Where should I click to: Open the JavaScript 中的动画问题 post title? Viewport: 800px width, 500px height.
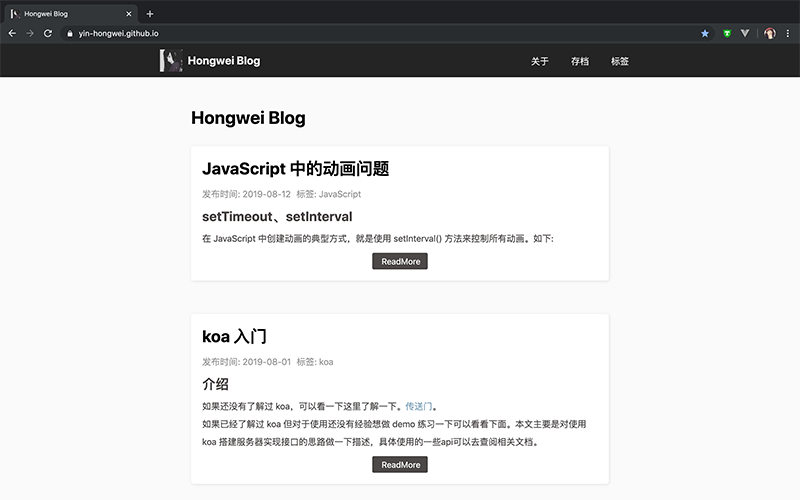(295, 169)
